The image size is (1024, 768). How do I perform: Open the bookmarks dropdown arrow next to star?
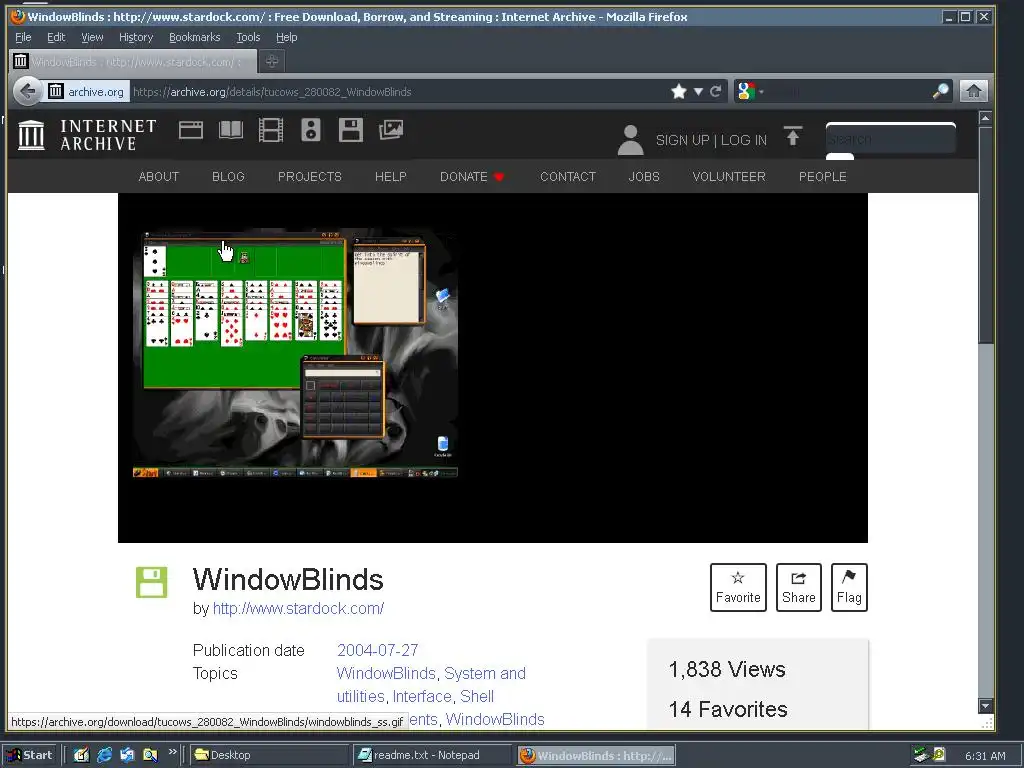click(x=698, y=91)
